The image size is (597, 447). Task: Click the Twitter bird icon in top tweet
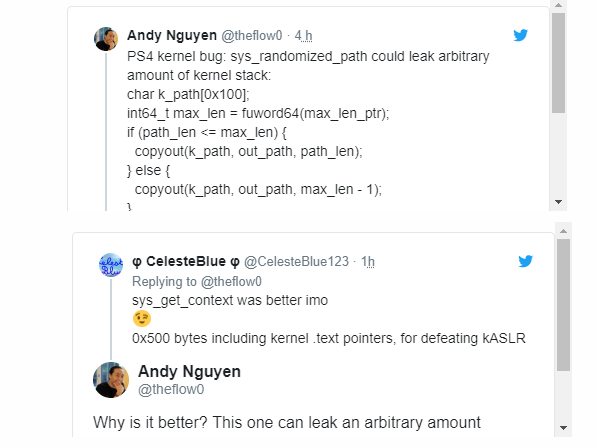click(520, 35)
